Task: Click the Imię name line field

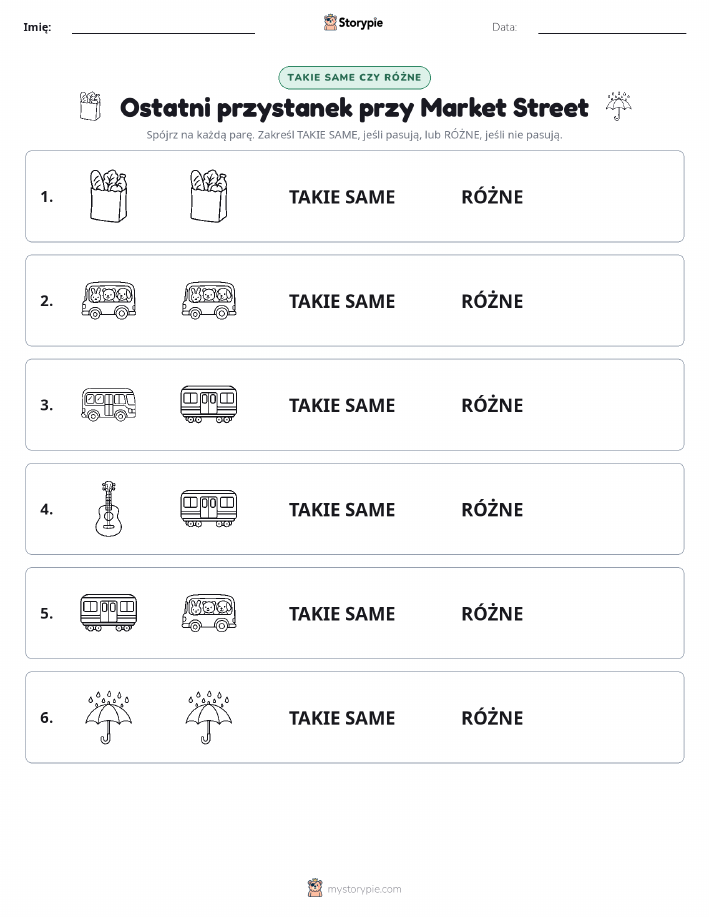Action: (163, 27)
